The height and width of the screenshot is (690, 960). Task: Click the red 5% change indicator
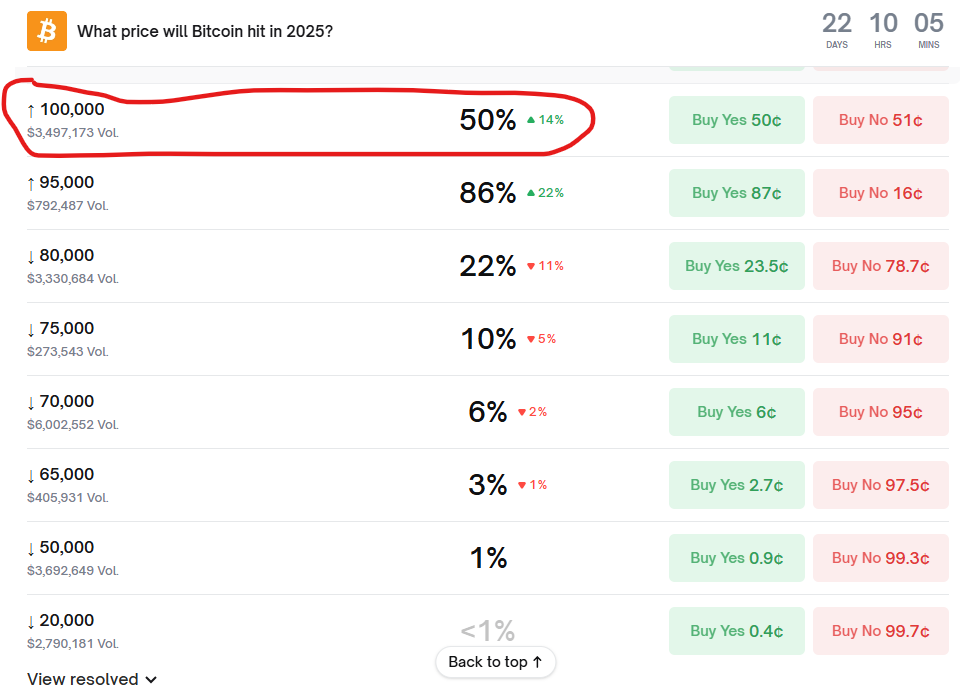(x=541, y=339)
